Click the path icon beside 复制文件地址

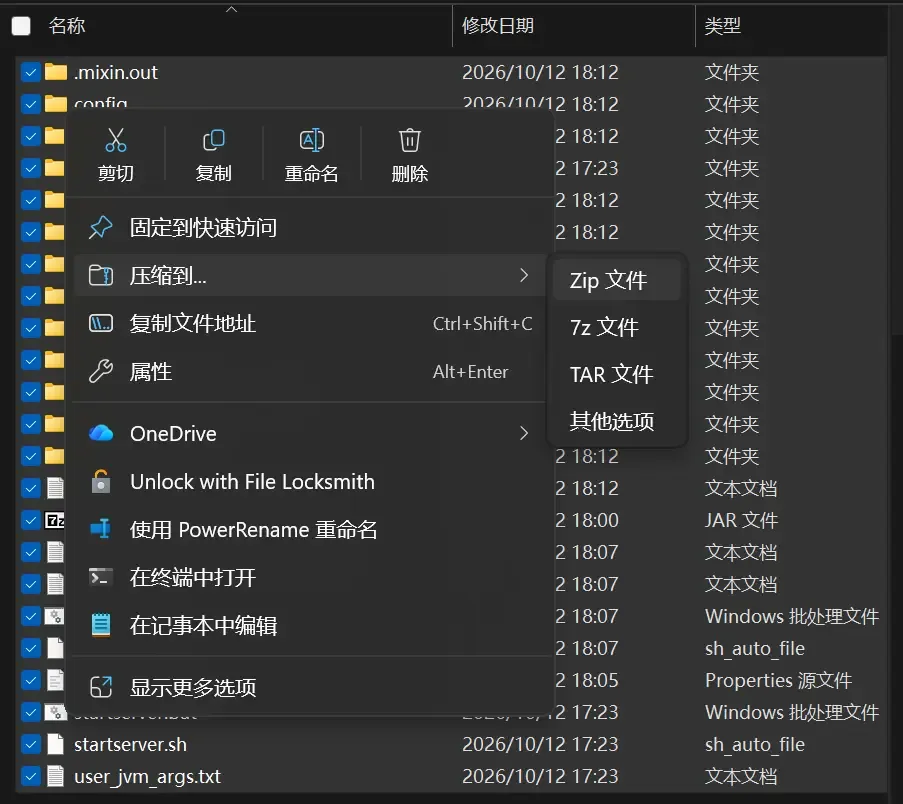point(101,323)
